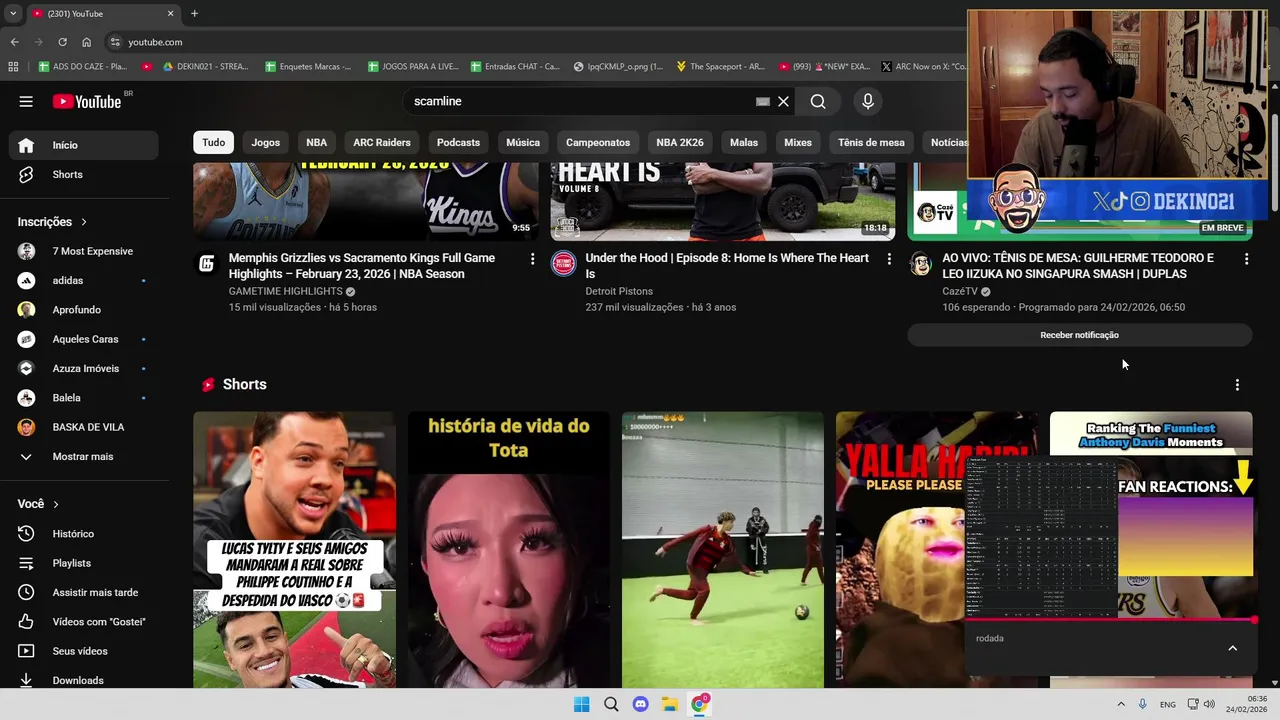Click Receber notificação button
The image size is (1280, 720).
tap(1080, 335)
